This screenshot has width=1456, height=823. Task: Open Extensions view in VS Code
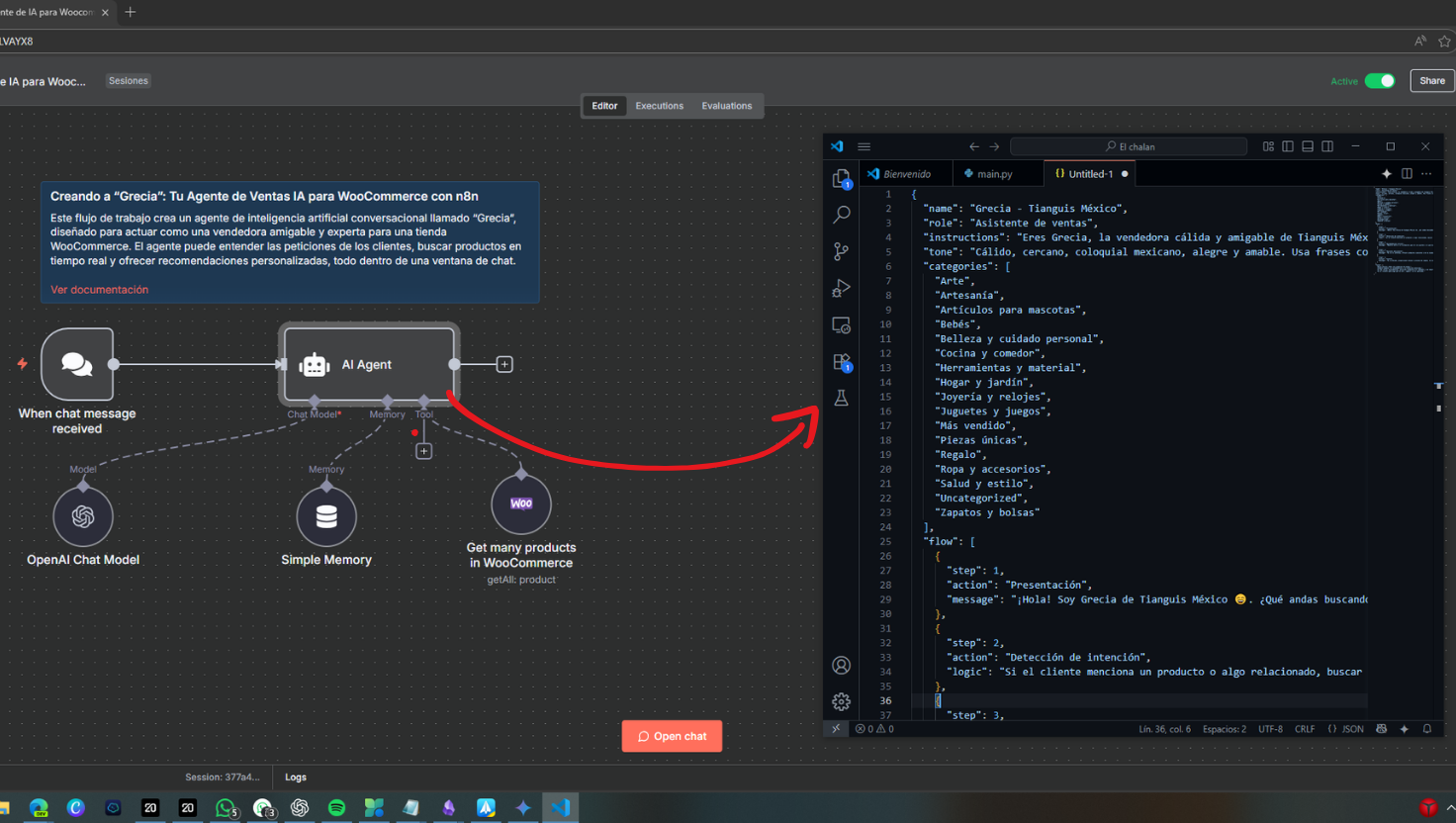(x=841, y=362)
